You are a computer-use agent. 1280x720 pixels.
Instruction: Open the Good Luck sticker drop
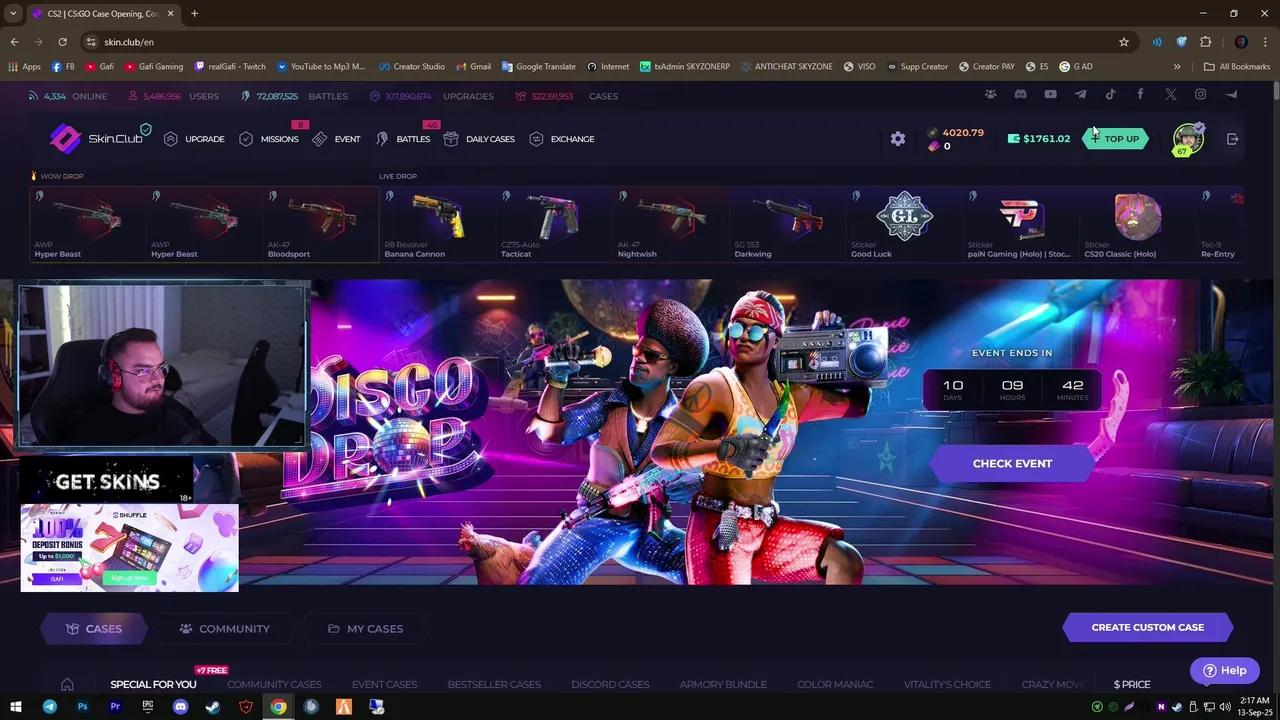coord(905,223)
